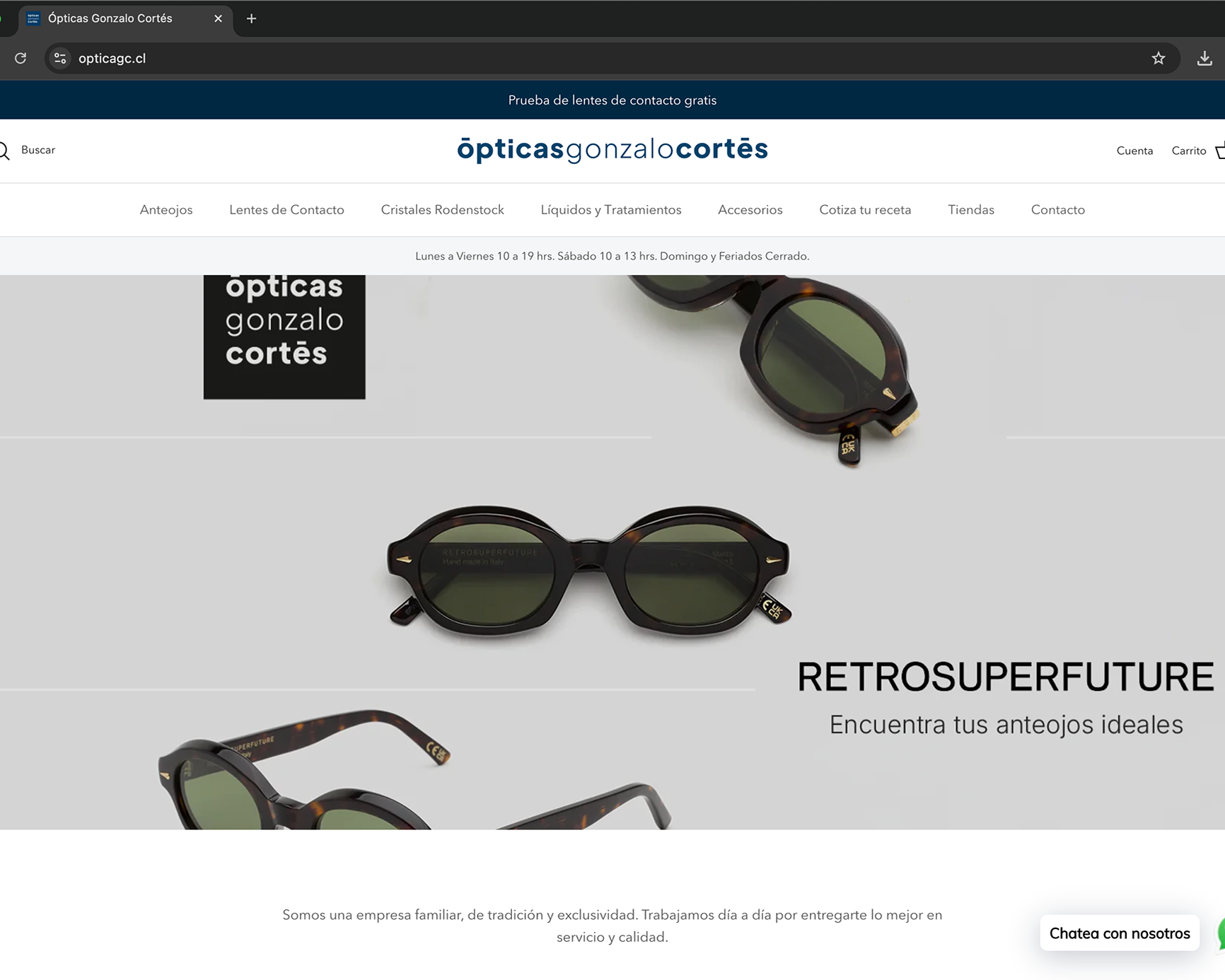Viewport: 1225px width, 980px height.
Task: Open the Chatea con nosotros chat button
Action: pyautogui.click(x=1120, y=933)
